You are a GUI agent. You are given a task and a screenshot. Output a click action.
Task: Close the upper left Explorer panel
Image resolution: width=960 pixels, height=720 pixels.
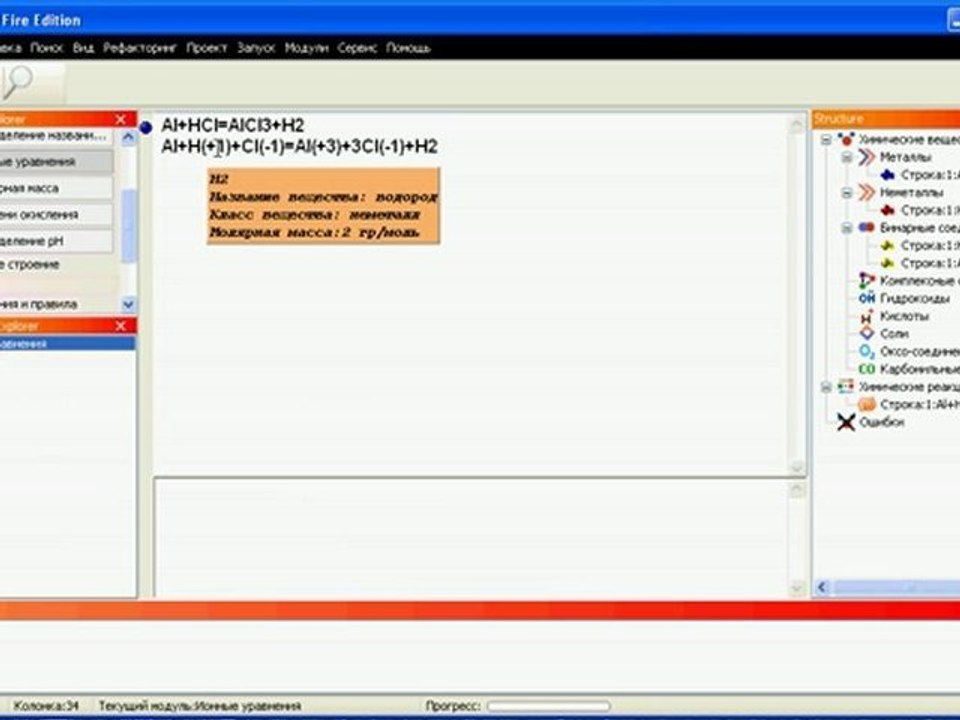click(x=121, y=119)
